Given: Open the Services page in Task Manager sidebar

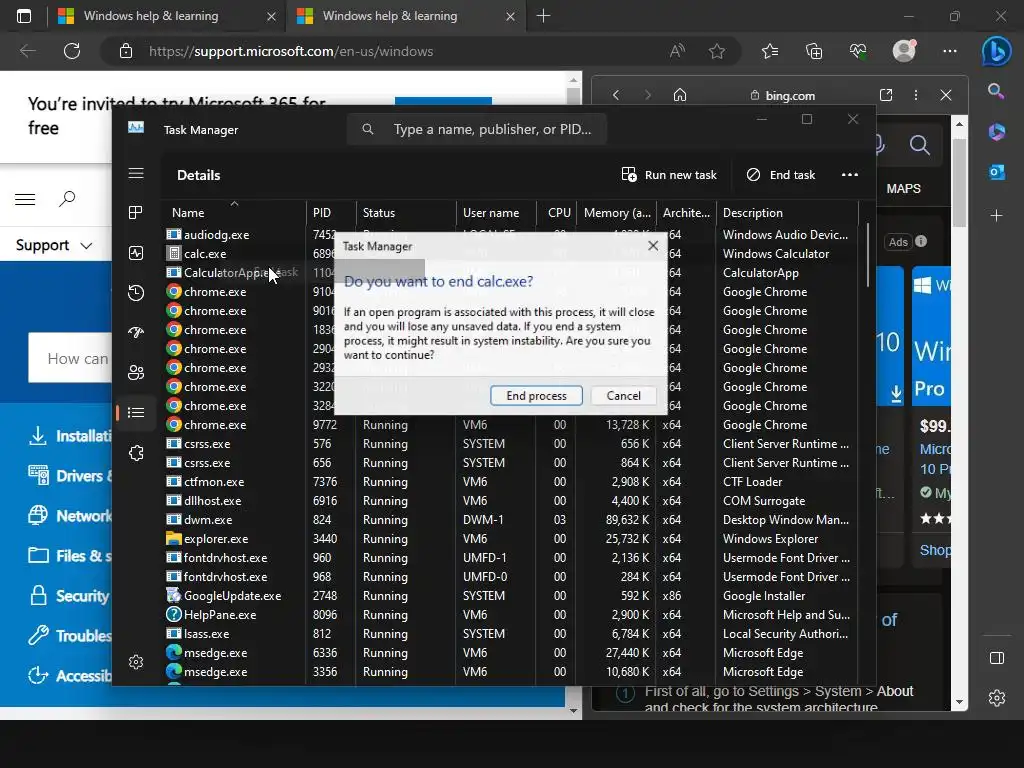Looking at the screenshot, I should pos(136,453).
